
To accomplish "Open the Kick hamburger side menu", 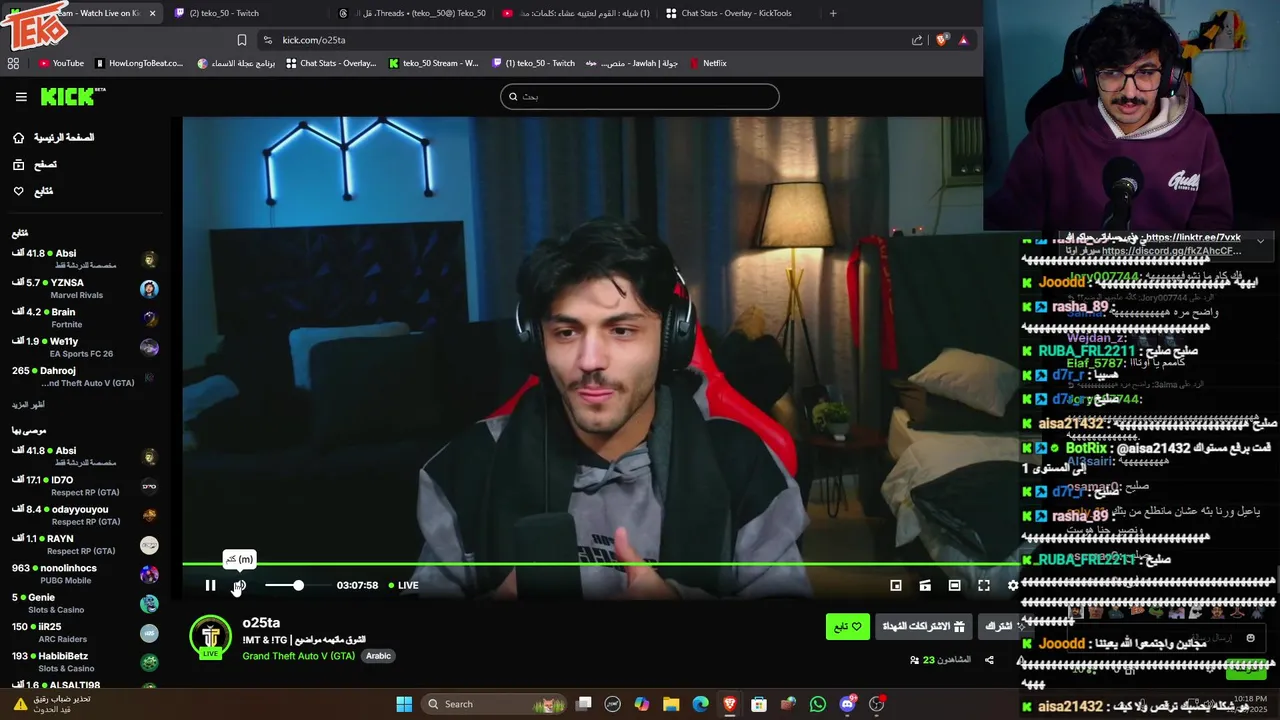I will [x=21, y=97].
